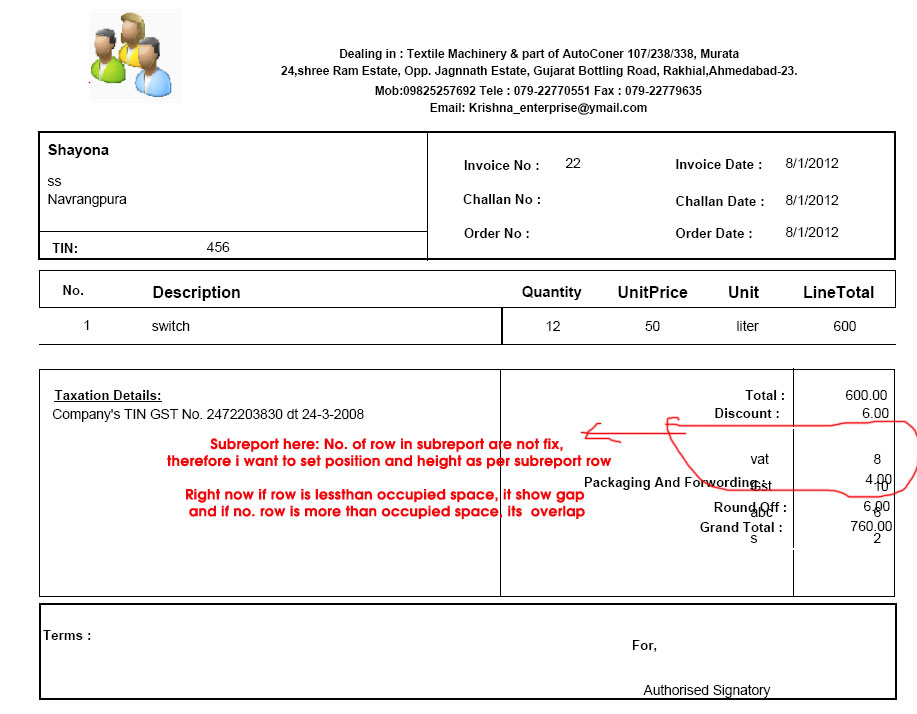This screenshot has width=917, height=714.
Task: Select the Challan Date value 8/1/2012
Action: tap(812, 200)
